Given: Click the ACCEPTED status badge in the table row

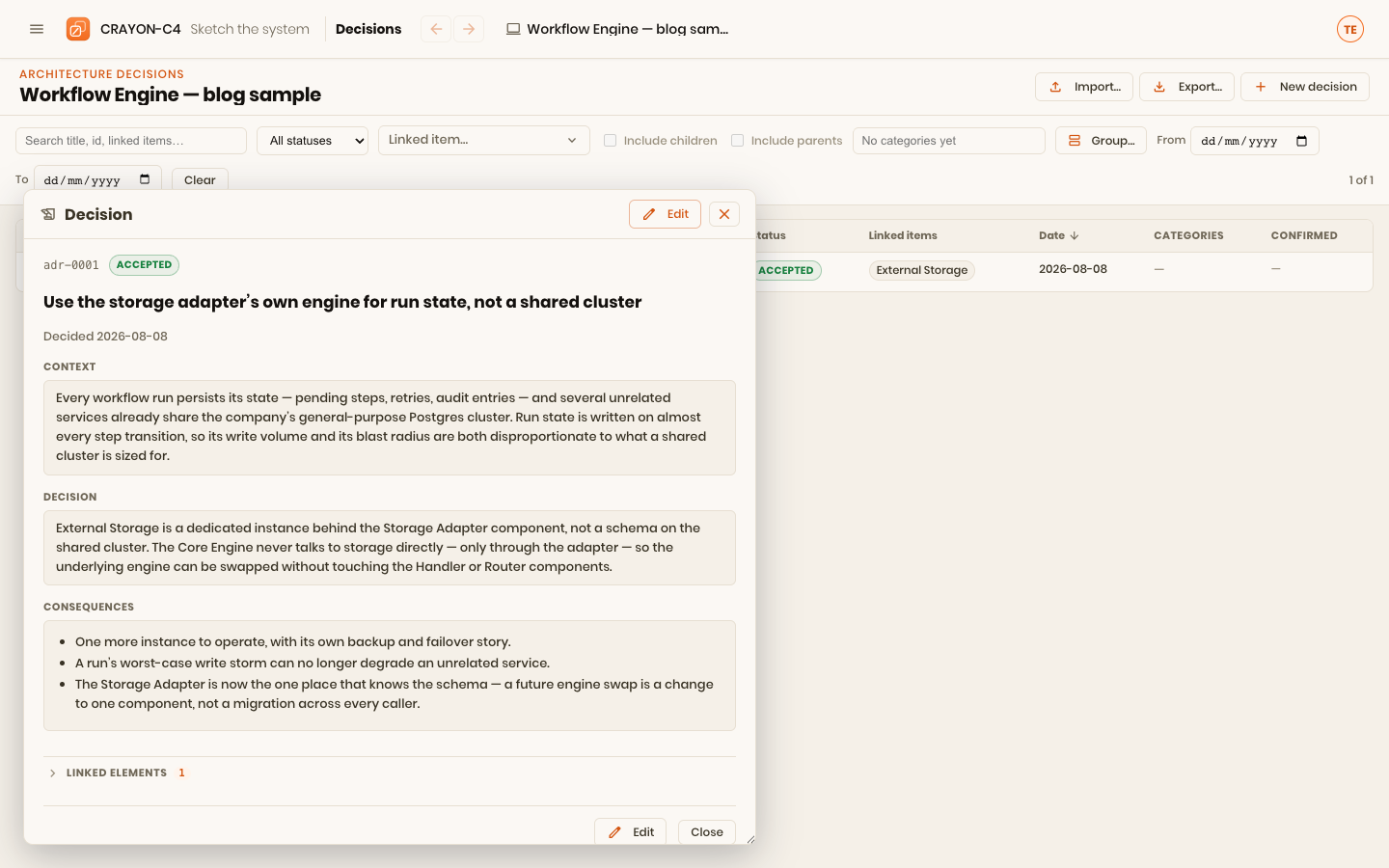Looking at the screenshot, I should point(786,270).
